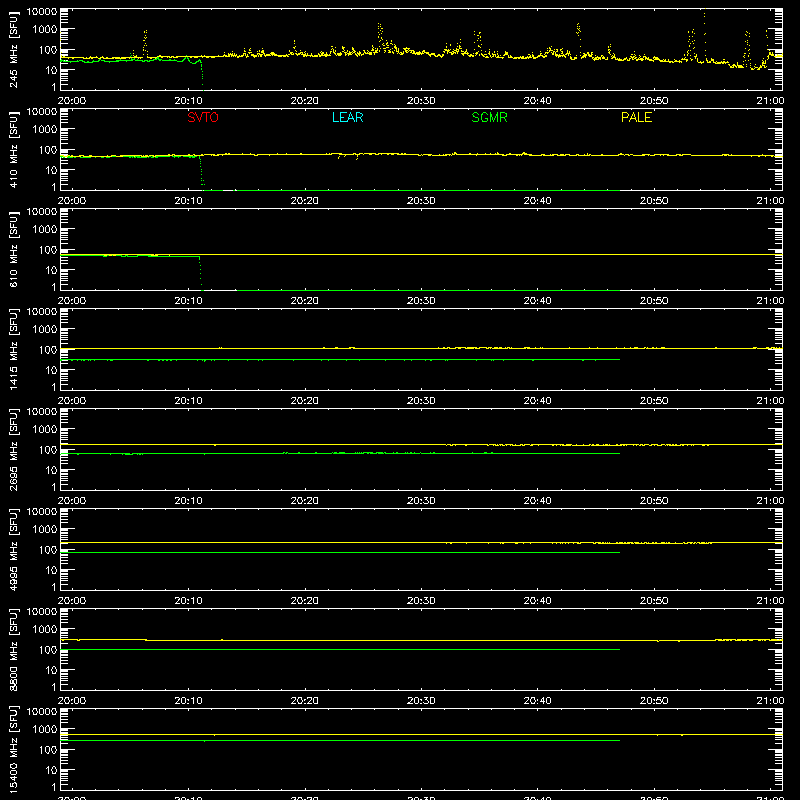
Task: Click the 1000 y-axis value of 410 MHz panel
Action: [45, 130]
